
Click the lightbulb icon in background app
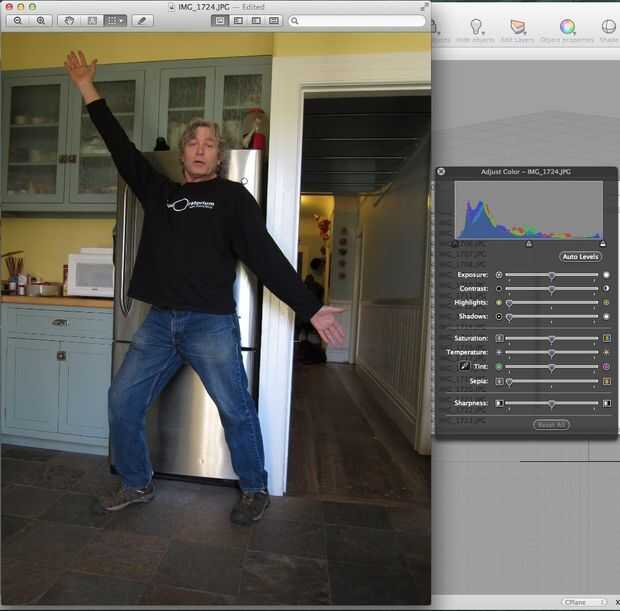tap(476, 26)
